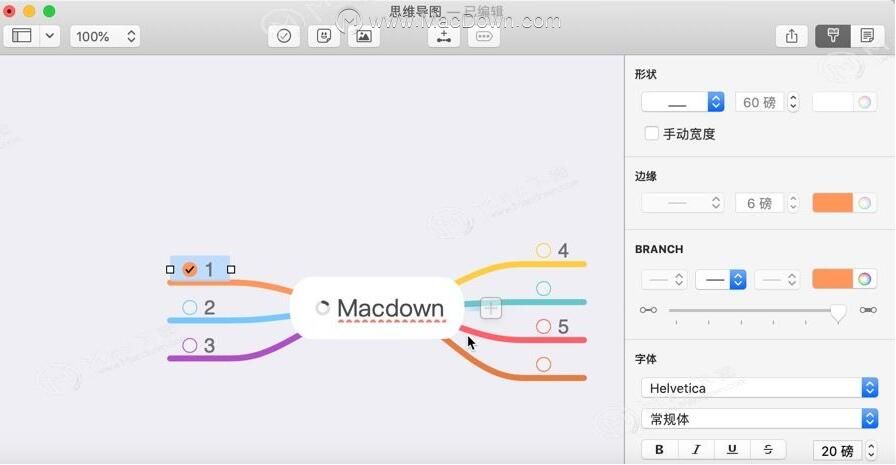The width and height of the screenshot is (896, 465).
Task: Open the 100% zoom level selector
Action: coord(105,37)
